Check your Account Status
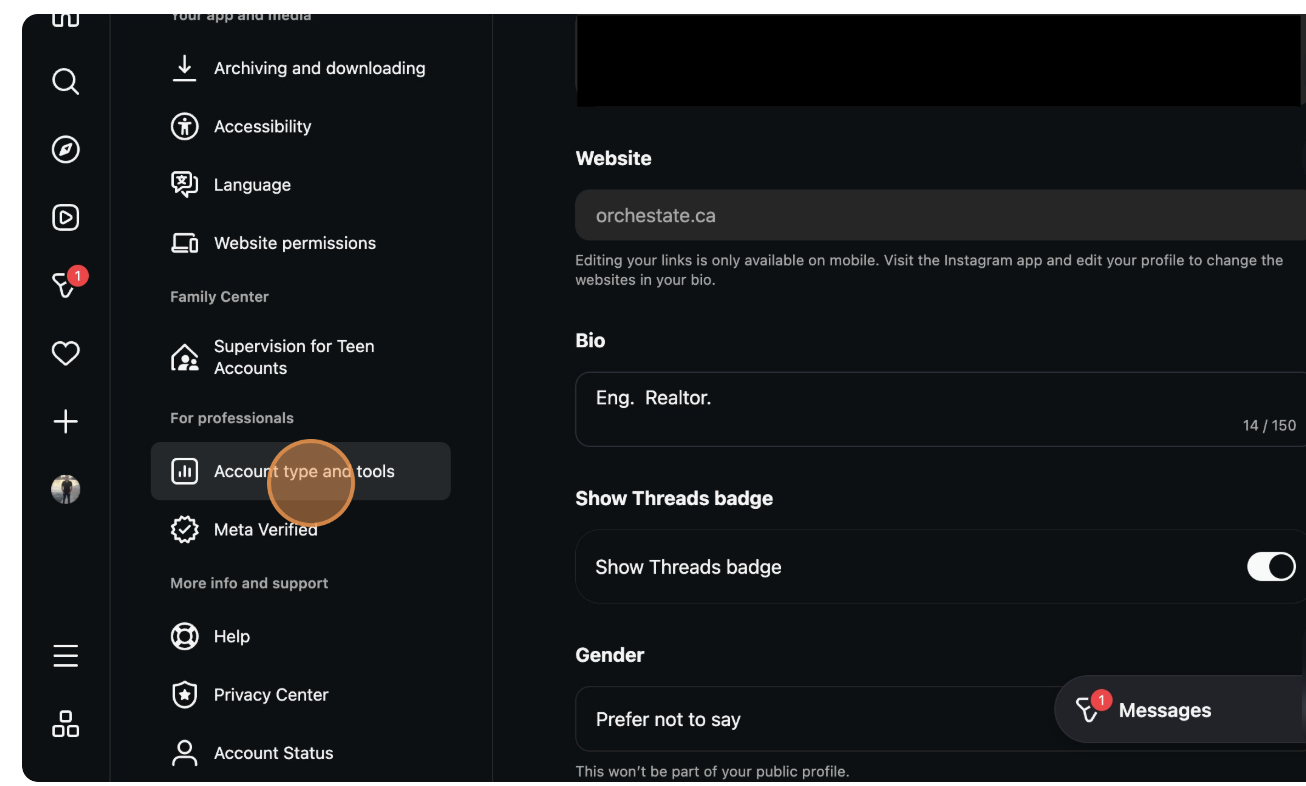The height and width of the screenshot is (786, 1306). pyautogui.click(x=273, y=752)
